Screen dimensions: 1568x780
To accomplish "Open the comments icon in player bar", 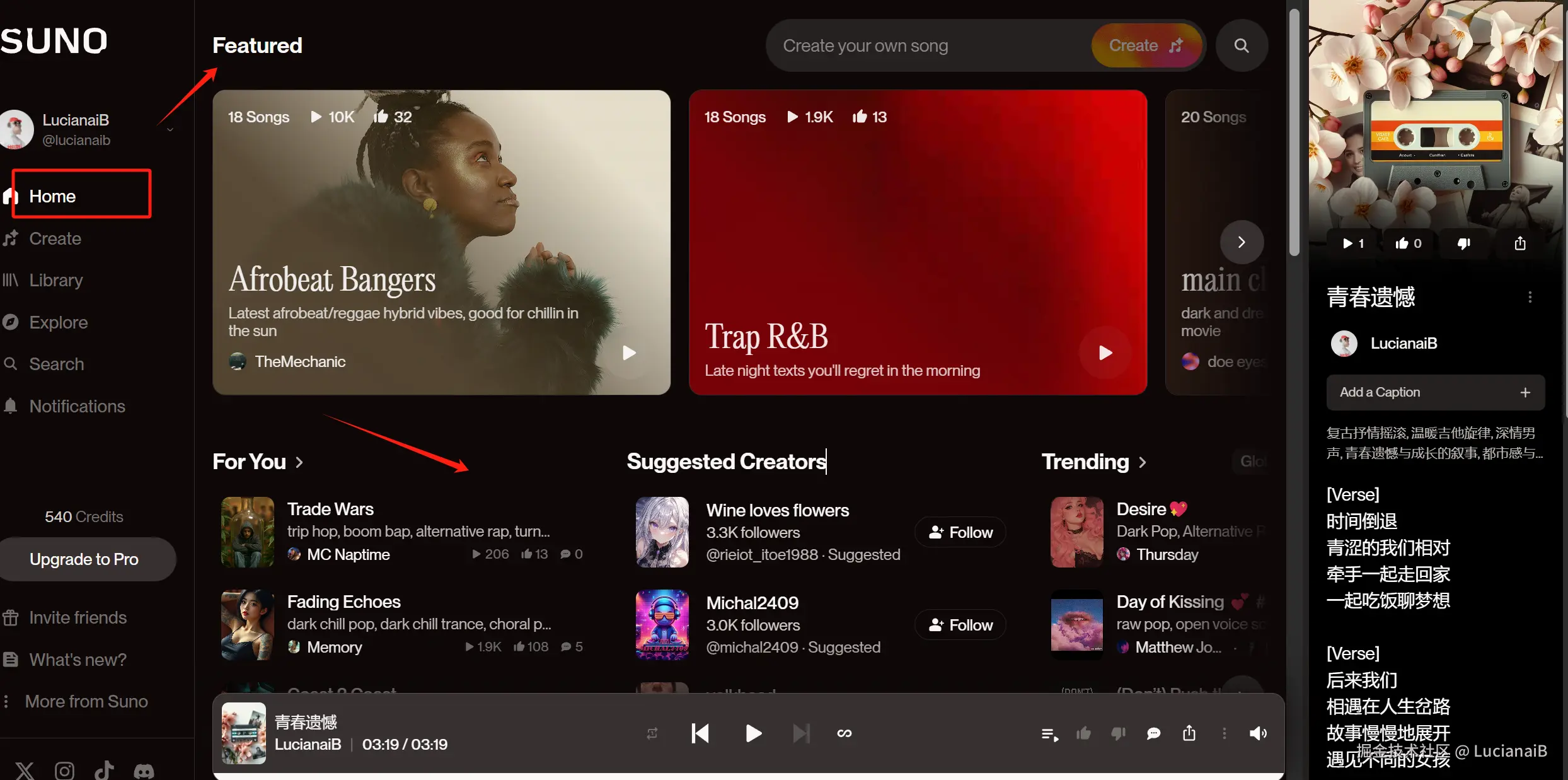I will 1153,733.
